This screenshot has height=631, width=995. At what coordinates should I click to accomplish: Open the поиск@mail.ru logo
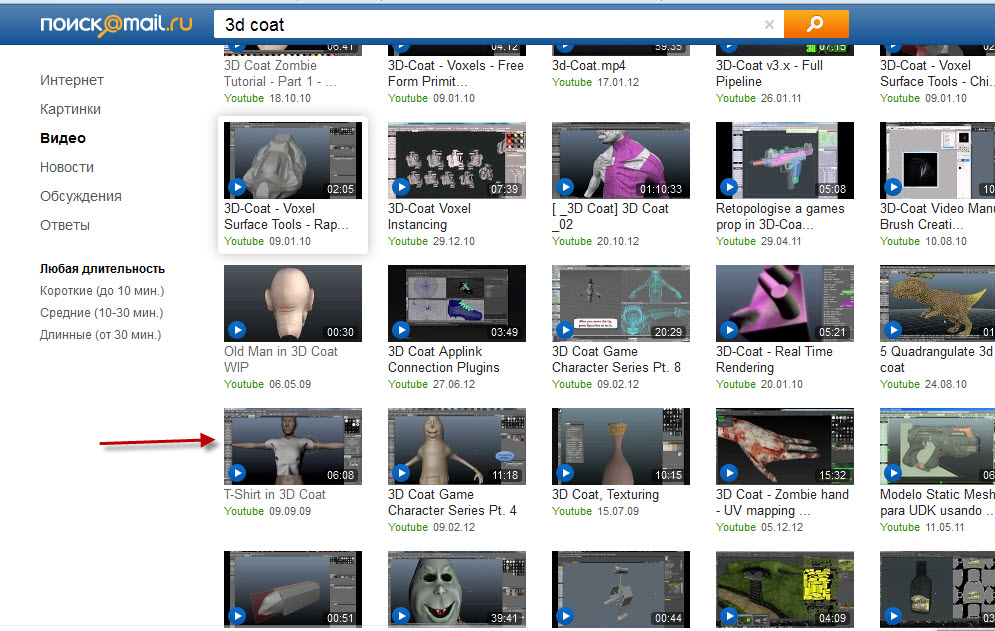[x=116, y=24]
